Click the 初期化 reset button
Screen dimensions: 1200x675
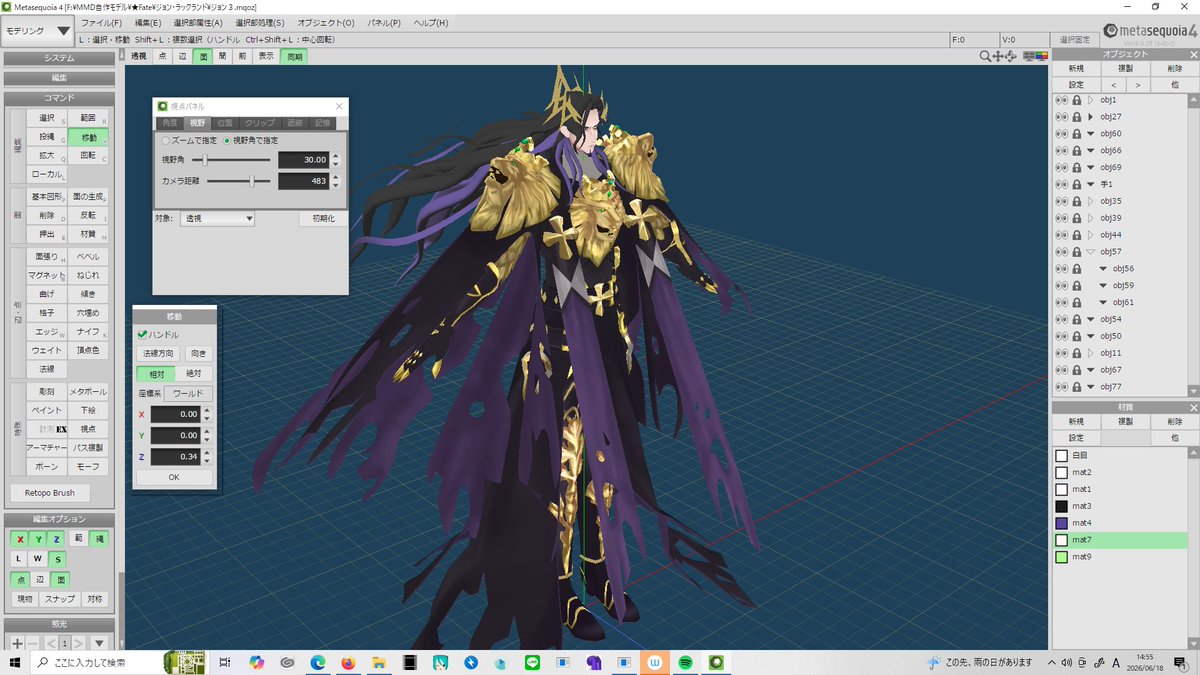pyautogui.click(x=321, y=218)
